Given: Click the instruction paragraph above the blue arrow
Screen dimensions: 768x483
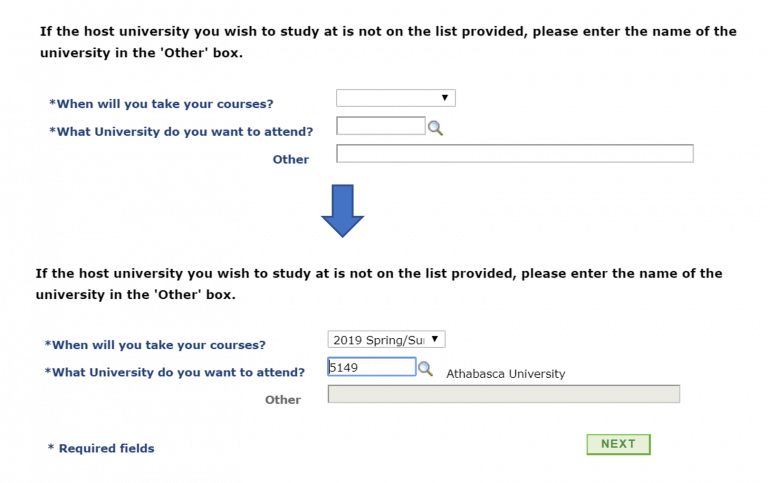Looking at the screenshot, I should coord(388,42).
